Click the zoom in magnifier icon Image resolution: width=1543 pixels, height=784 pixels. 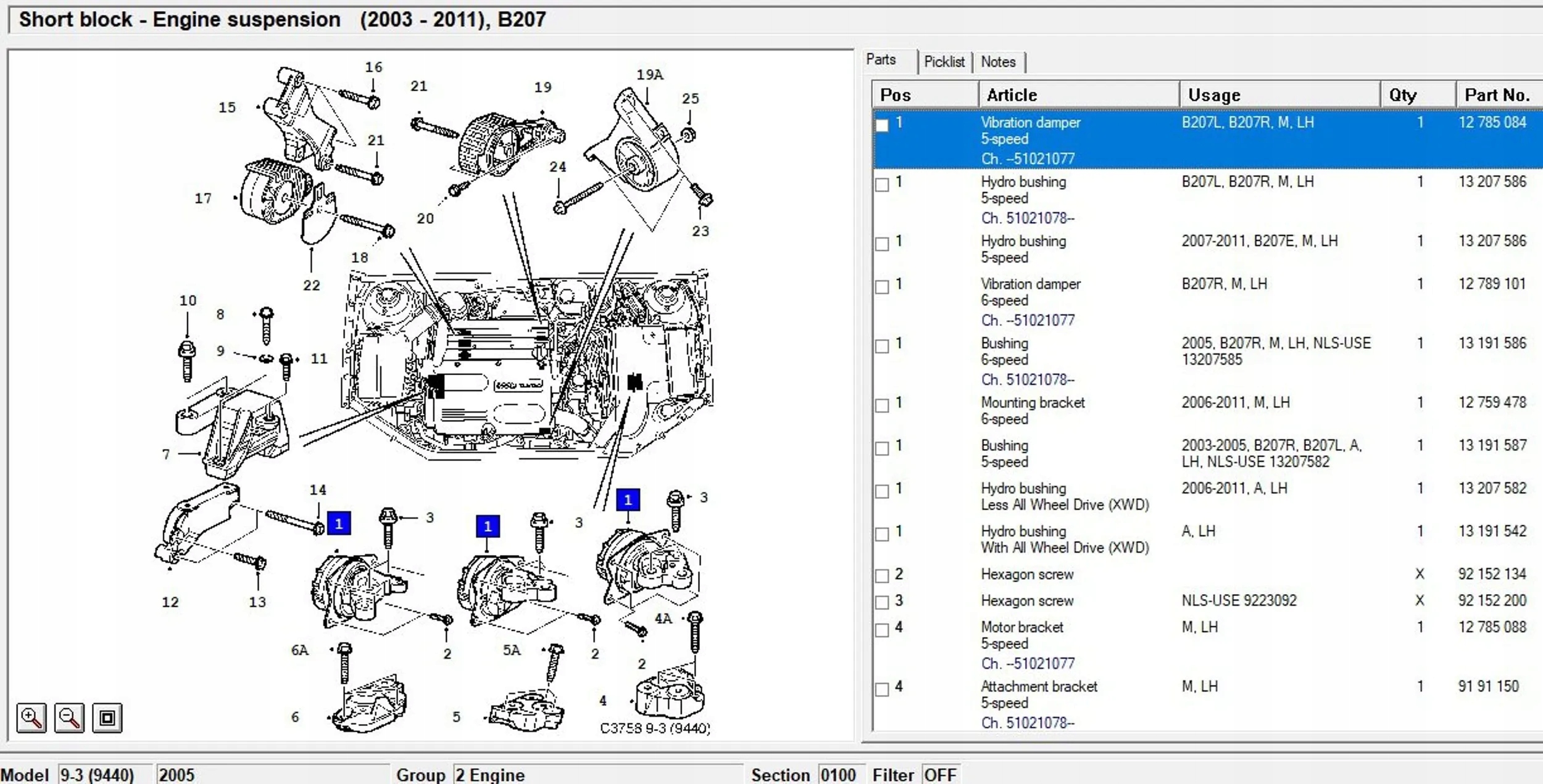pyautogui.click(x=31, y=718)
